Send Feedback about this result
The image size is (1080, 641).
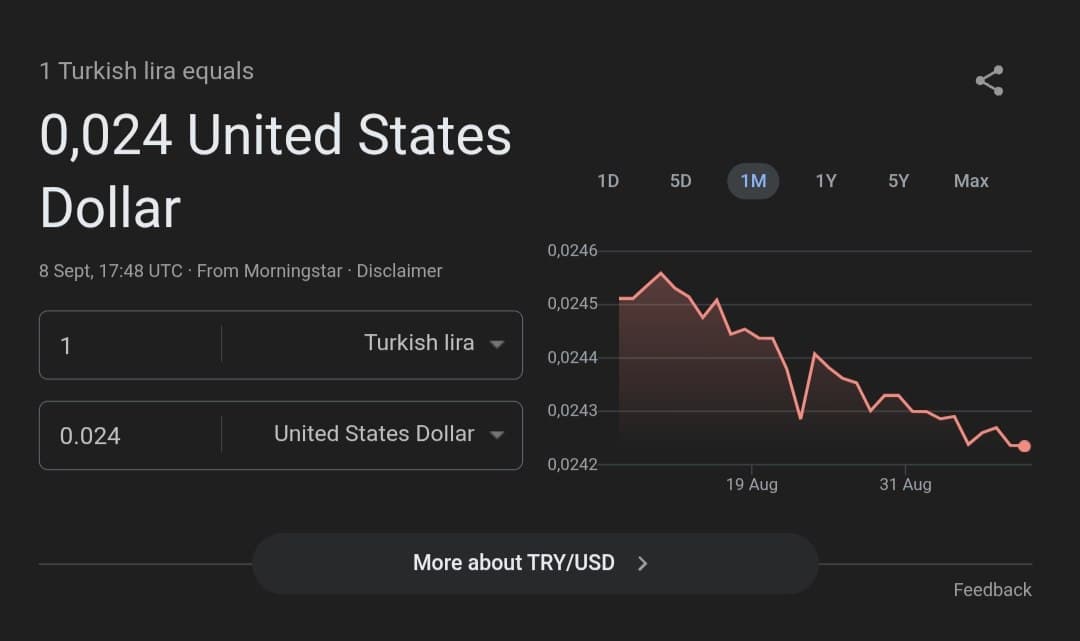pyautogui.click(x=992, y=590)
